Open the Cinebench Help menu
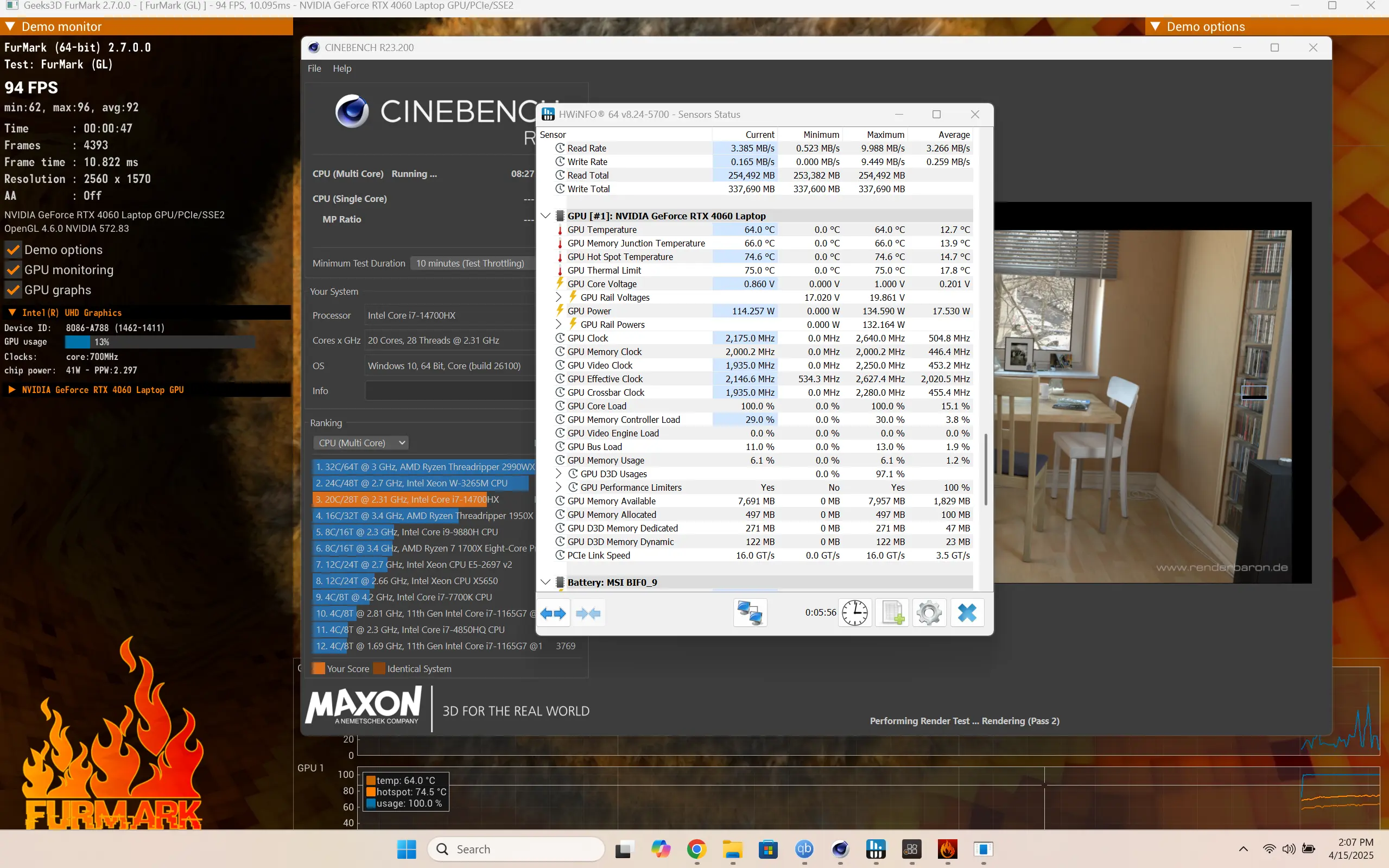This screenshot has height=868, width=1389. 342,68
